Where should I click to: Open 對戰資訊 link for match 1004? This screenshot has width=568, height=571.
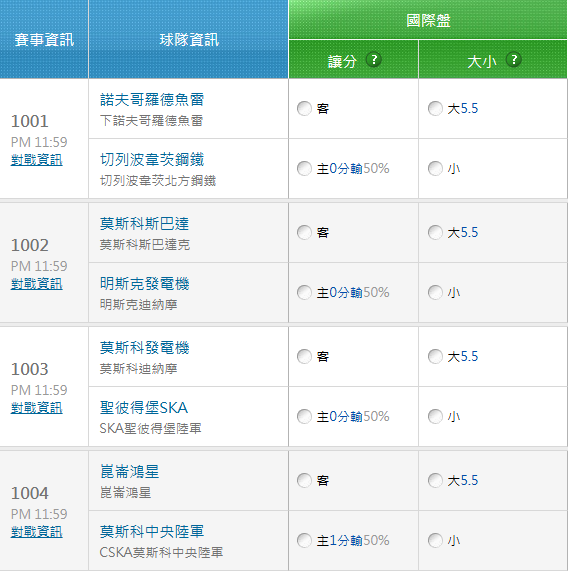[37, 532]
